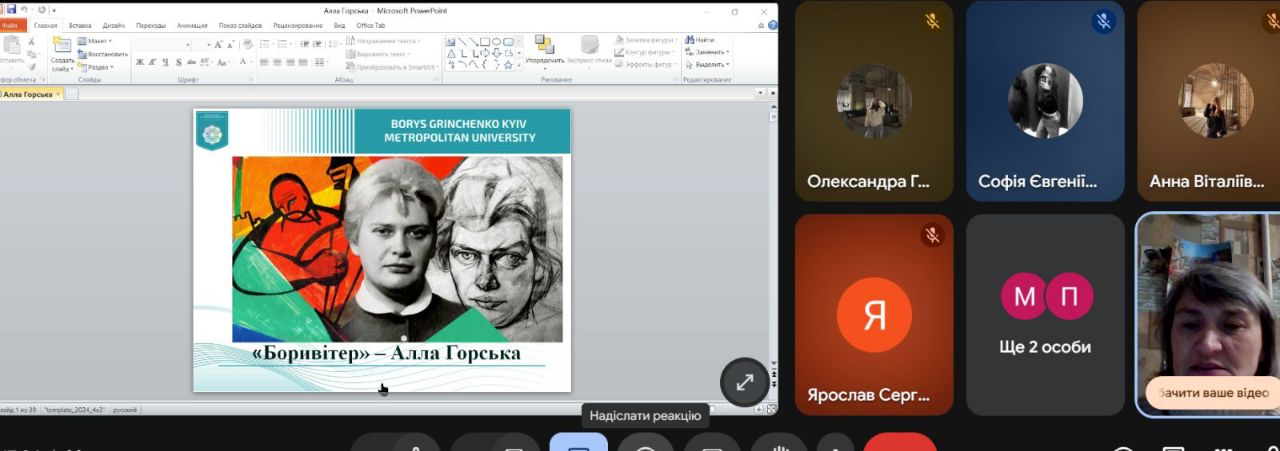Clear formatting with the eraser icon

[248, 44]
